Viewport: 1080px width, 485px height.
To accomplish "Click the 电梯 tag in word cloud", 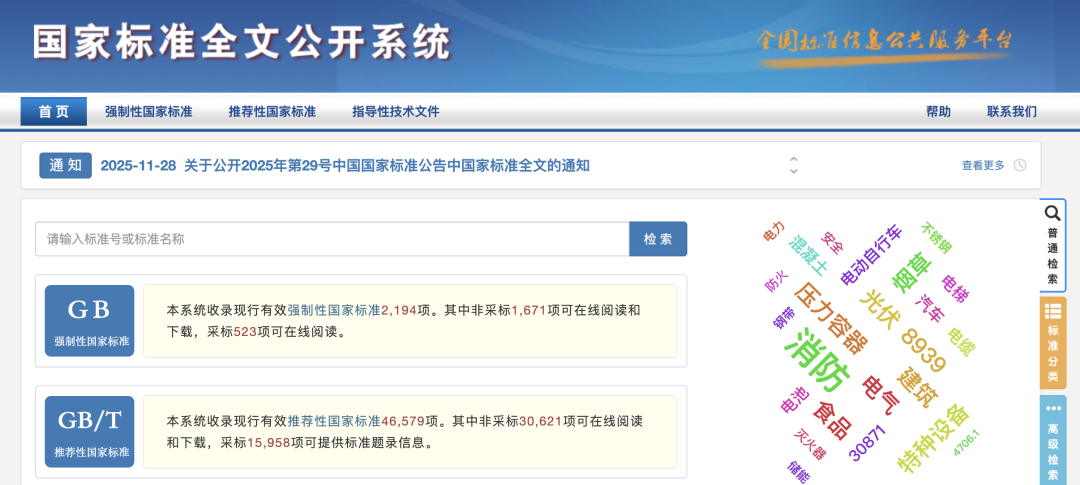I will pos(955,288).
